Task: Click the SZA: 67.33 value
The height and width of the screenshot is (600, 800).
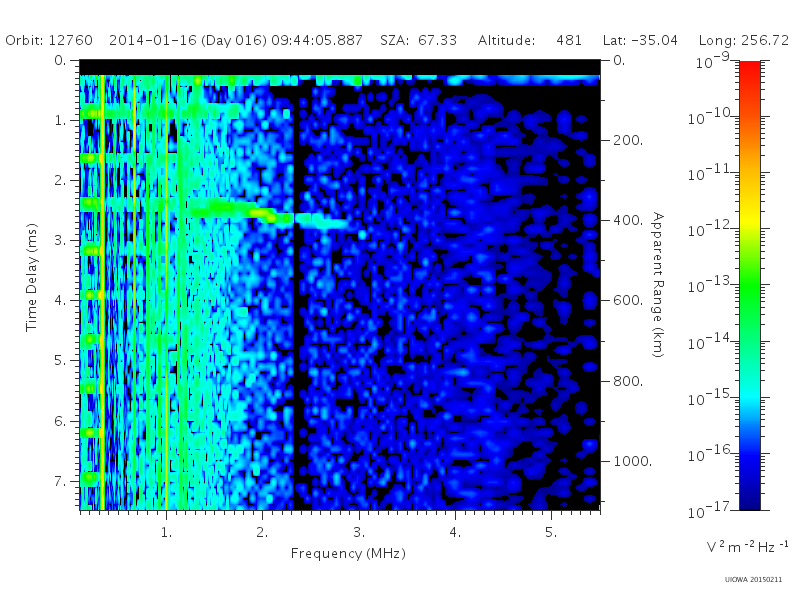Action: click(x=418, y=40)
